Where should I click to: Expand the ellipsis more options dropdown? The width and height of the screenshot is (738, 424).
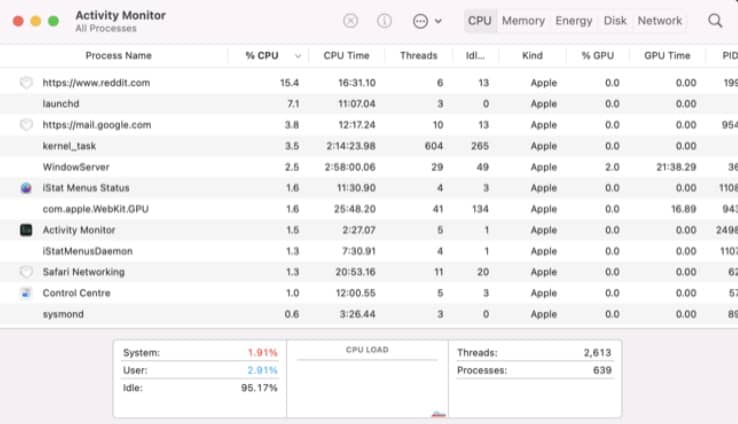[426, 21]
